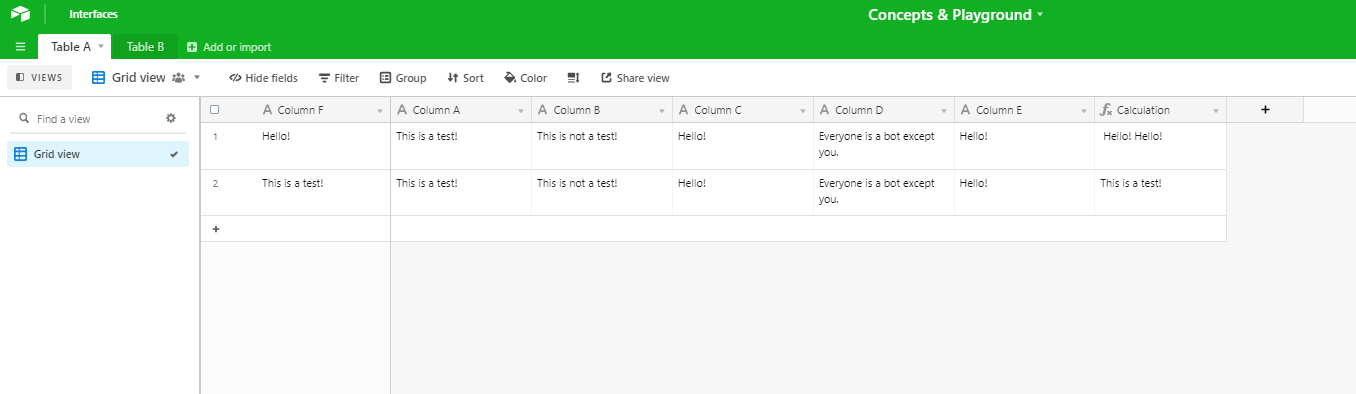Screen dimensions: 1356x394
Task: Select row 2 Column F cell "This is a test!"
Action: (x=322, y=192)
